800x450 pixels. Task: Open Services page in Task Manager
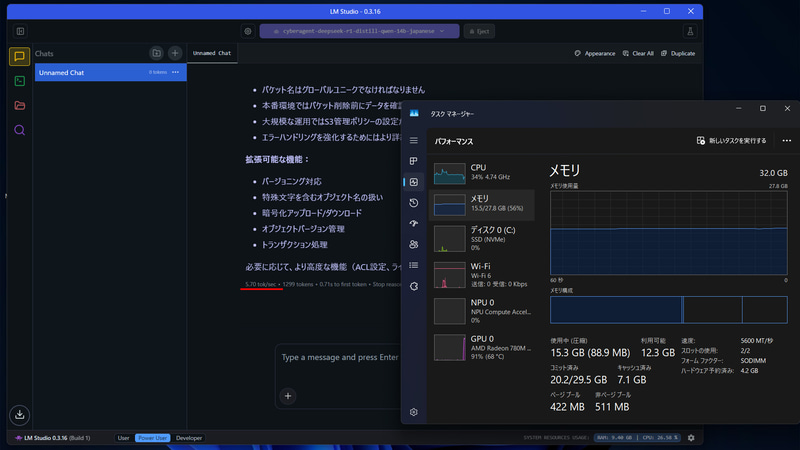click(414, 286)
